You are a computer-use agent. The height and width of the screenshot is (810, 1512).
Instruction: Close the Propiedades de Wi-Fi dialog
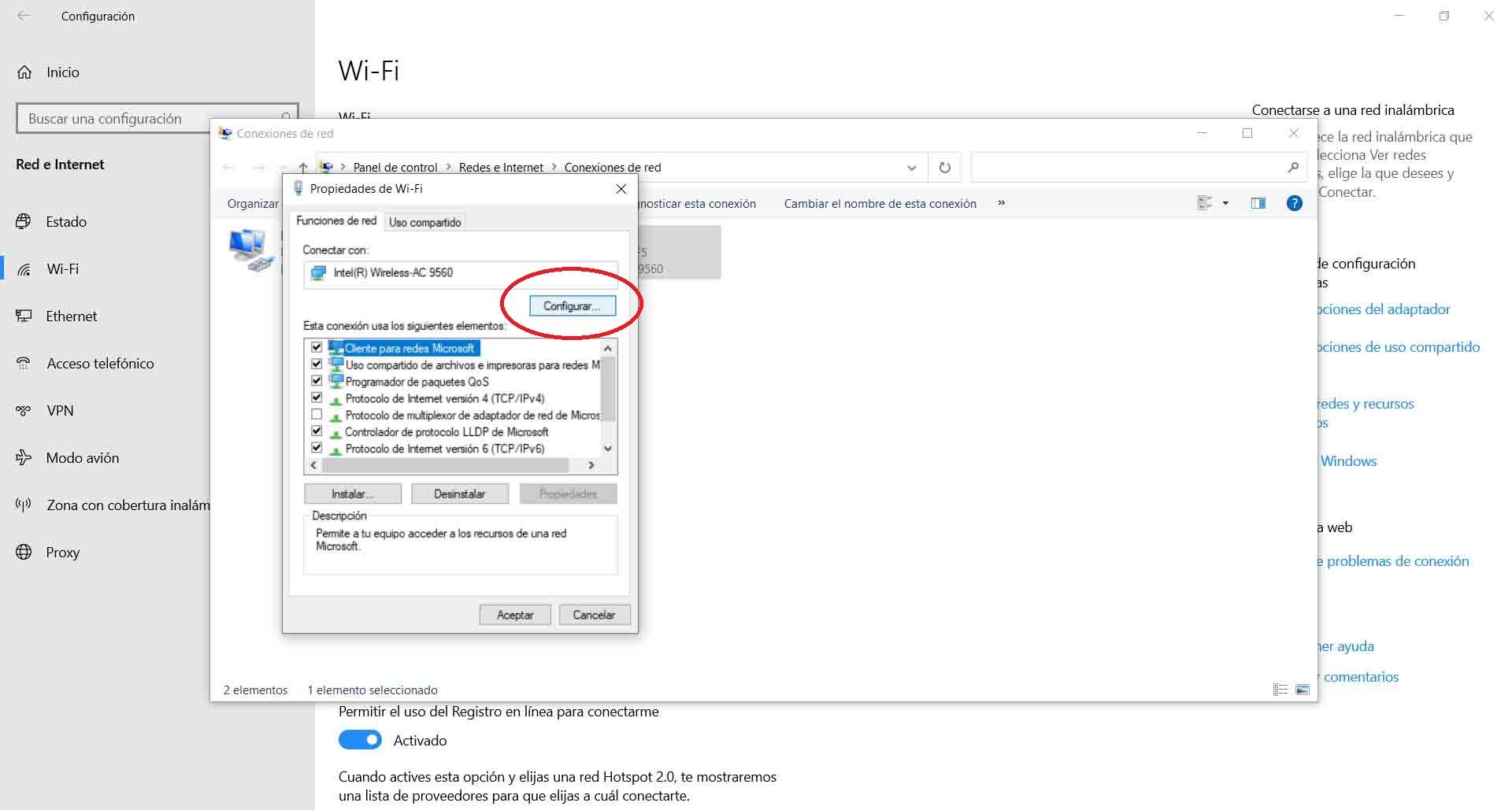(x=621, y=189)
